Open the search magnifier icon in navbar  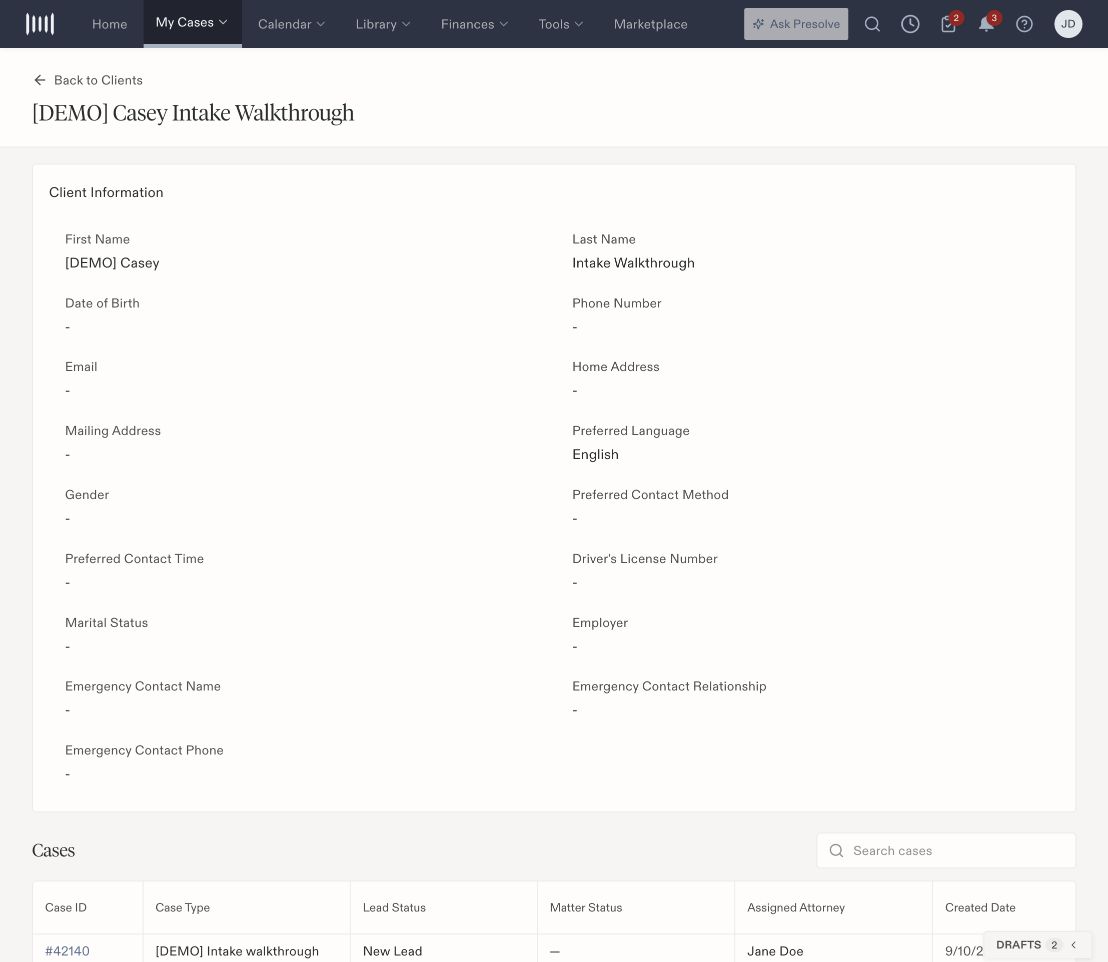(872, 24)
